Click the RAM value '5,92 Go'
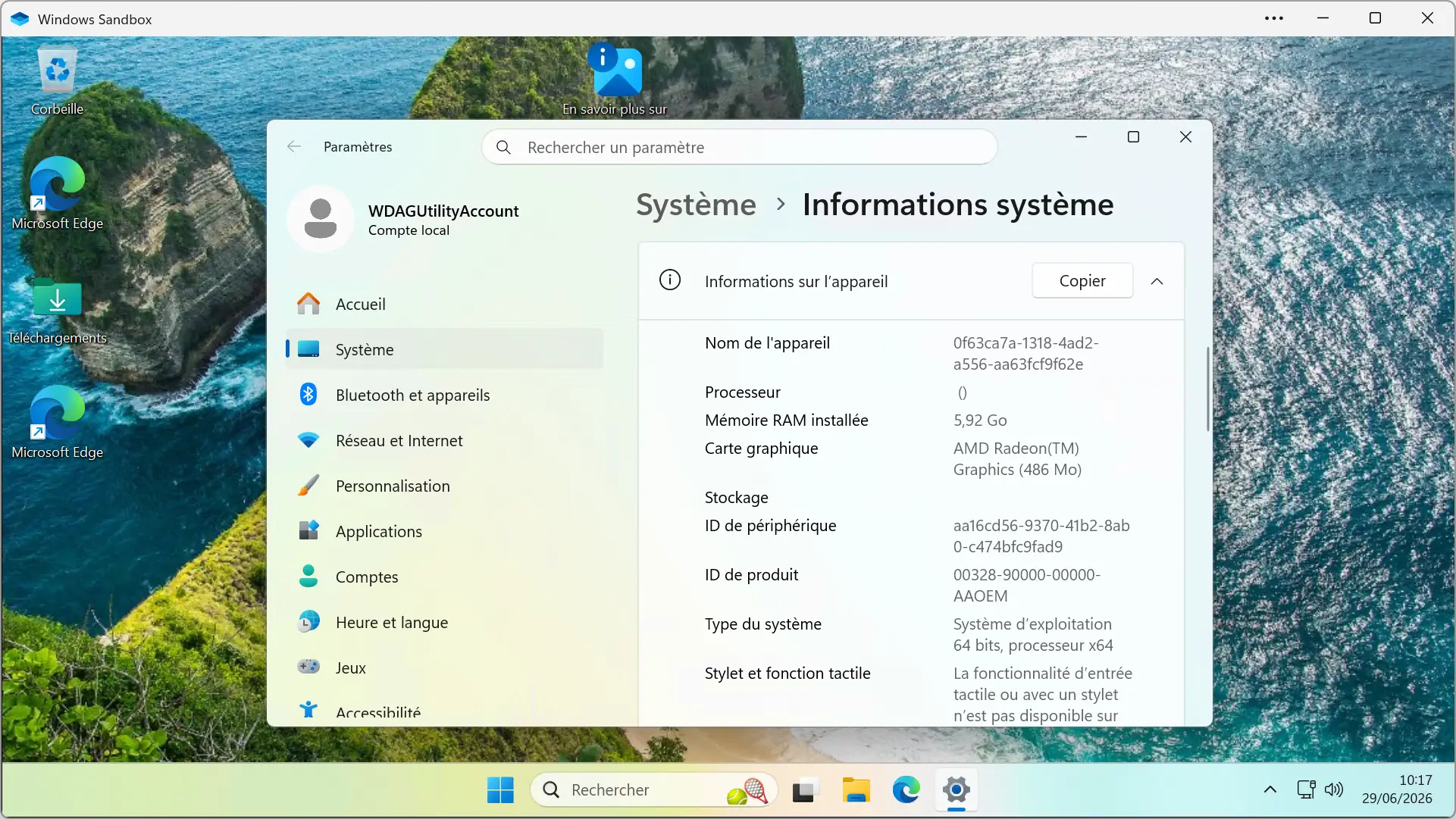The height and width of the screenshot is (819, 1456). (x=980, y=420)
